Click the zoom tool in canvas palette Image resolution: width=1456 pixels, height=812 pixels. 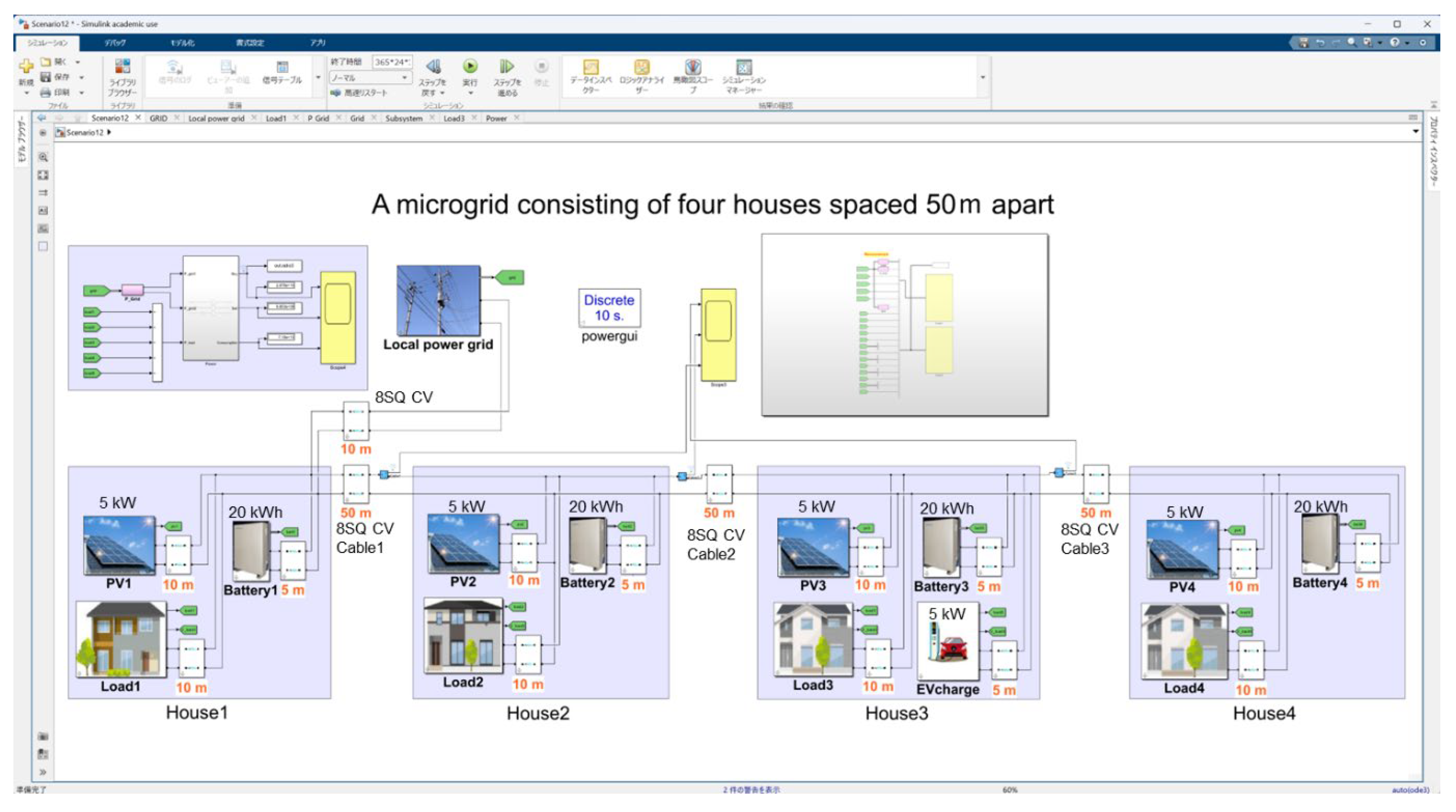(43, 158)
